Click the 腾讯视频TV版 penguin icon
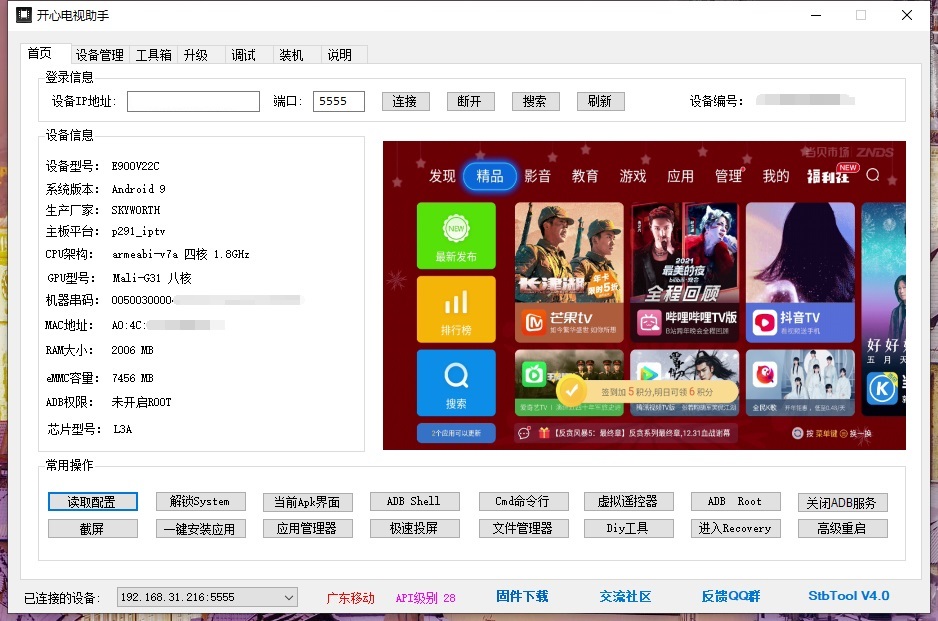938x621 pixels. (648, 373)
